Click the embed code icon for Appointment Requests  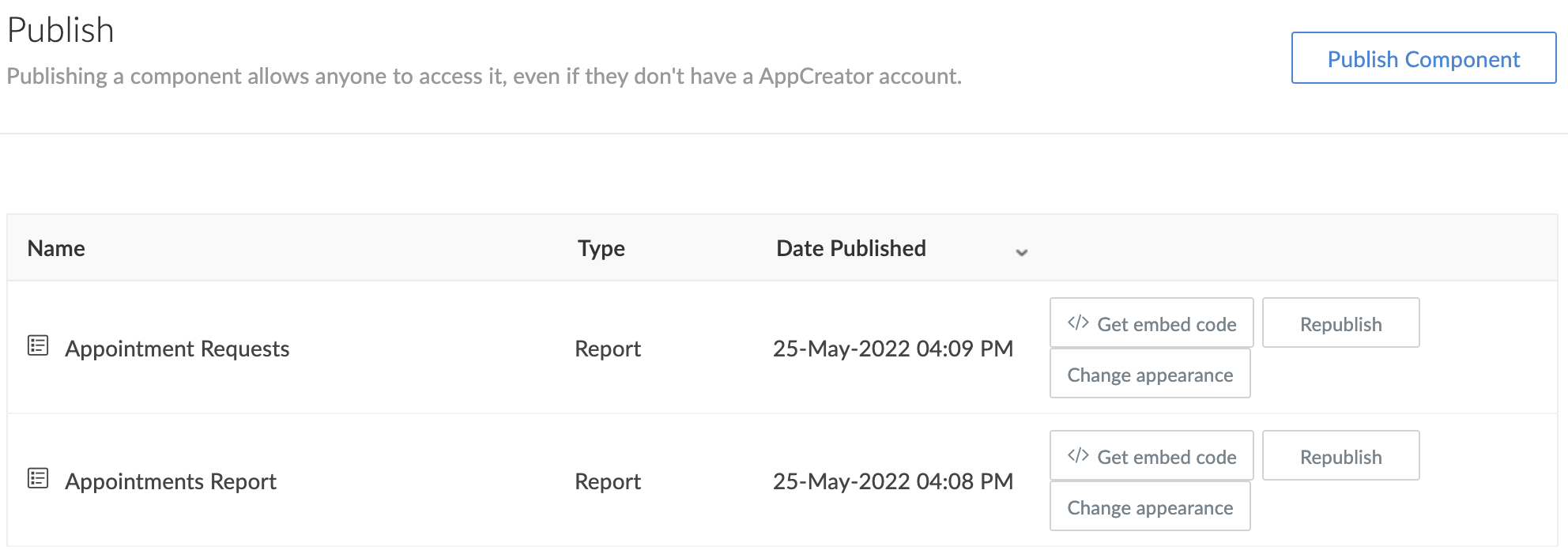coord(1078,322)
